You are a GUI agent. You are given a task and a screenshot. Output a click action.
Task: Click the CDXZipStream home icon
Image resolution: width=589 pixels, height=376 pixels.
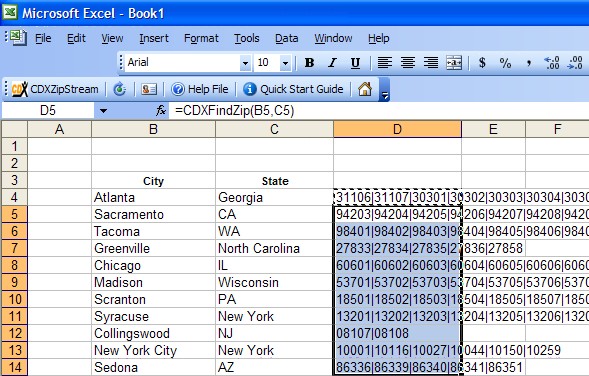[365, 89]
